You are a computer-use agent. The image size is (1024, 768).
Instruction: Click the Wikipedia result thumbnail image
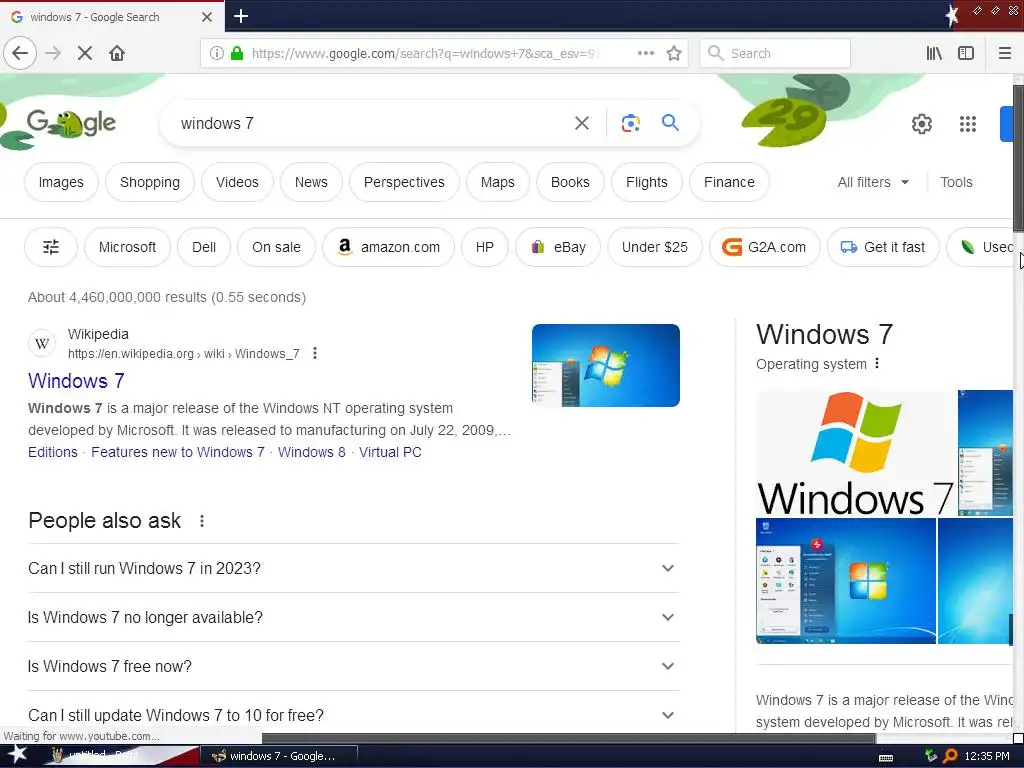pos(605,365)
